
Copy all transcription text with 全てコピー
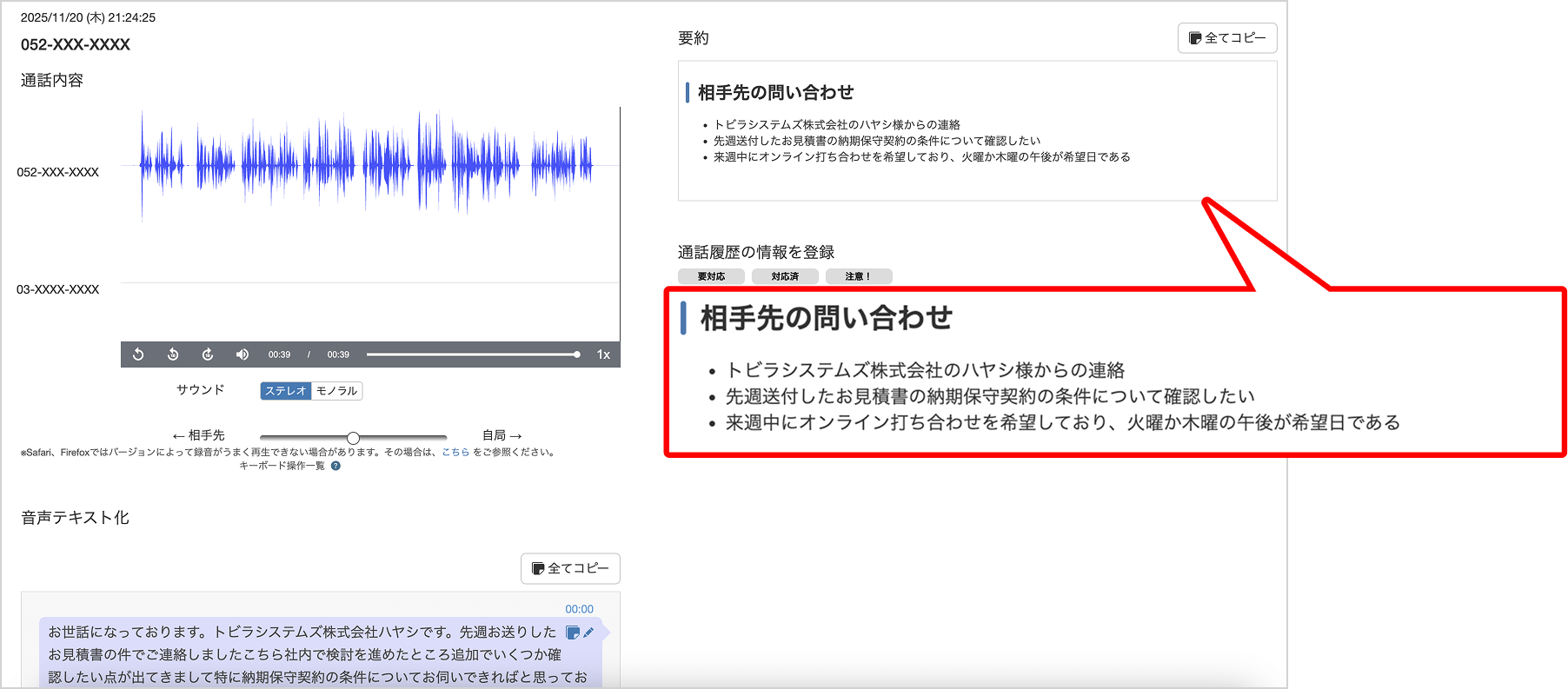pos(570,568)
